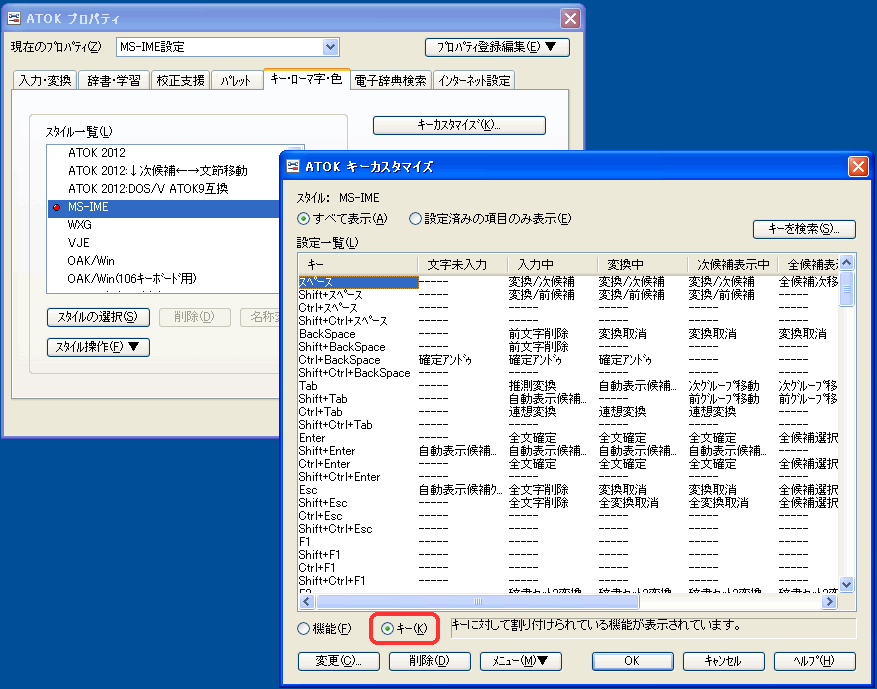Open メニュー(M) dropdown button
The height and width of the screenshot is (689, 877).
point(521,661)
